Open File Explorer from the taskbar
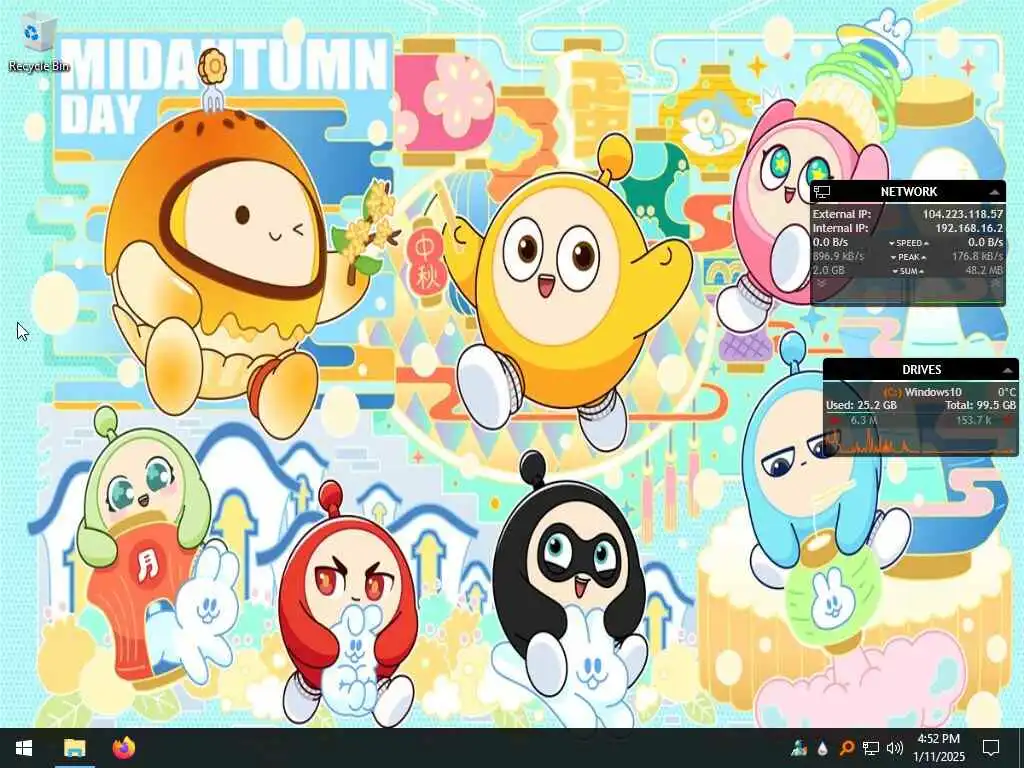This screenshot has width=1024, height=768. pos(74,748)
